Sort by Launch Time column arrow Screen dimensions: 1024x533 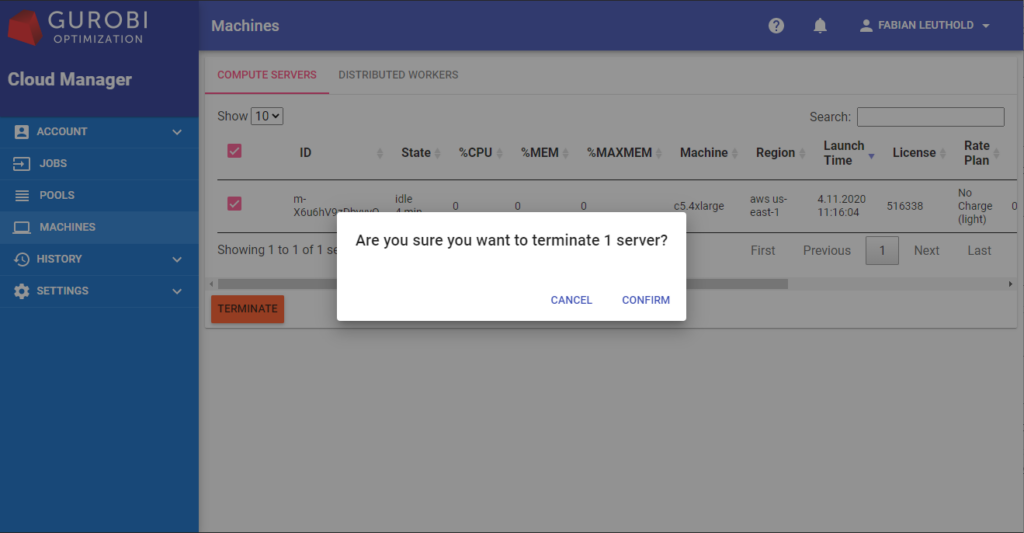tap(871, 156)
